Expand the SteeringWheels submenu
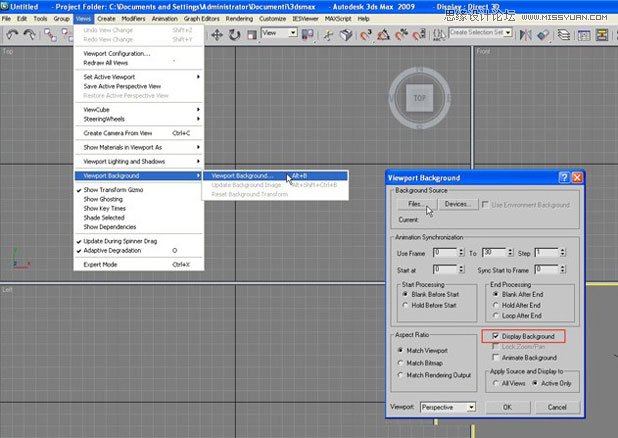This screenshot has height=438, width=618. pyautogui.click(x=139, y=119)
